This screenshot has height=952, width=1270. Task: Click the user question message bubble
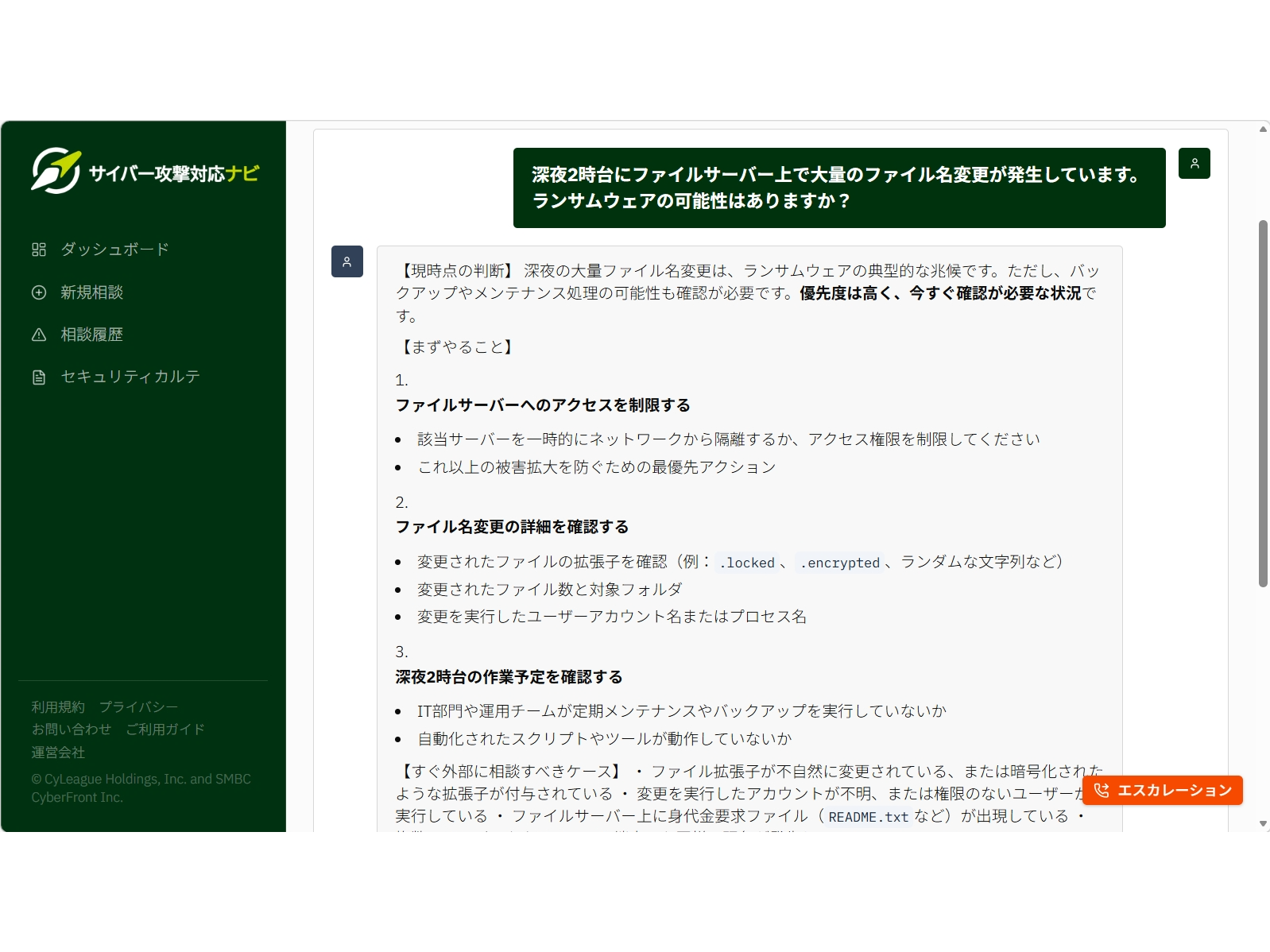point(839,188)
